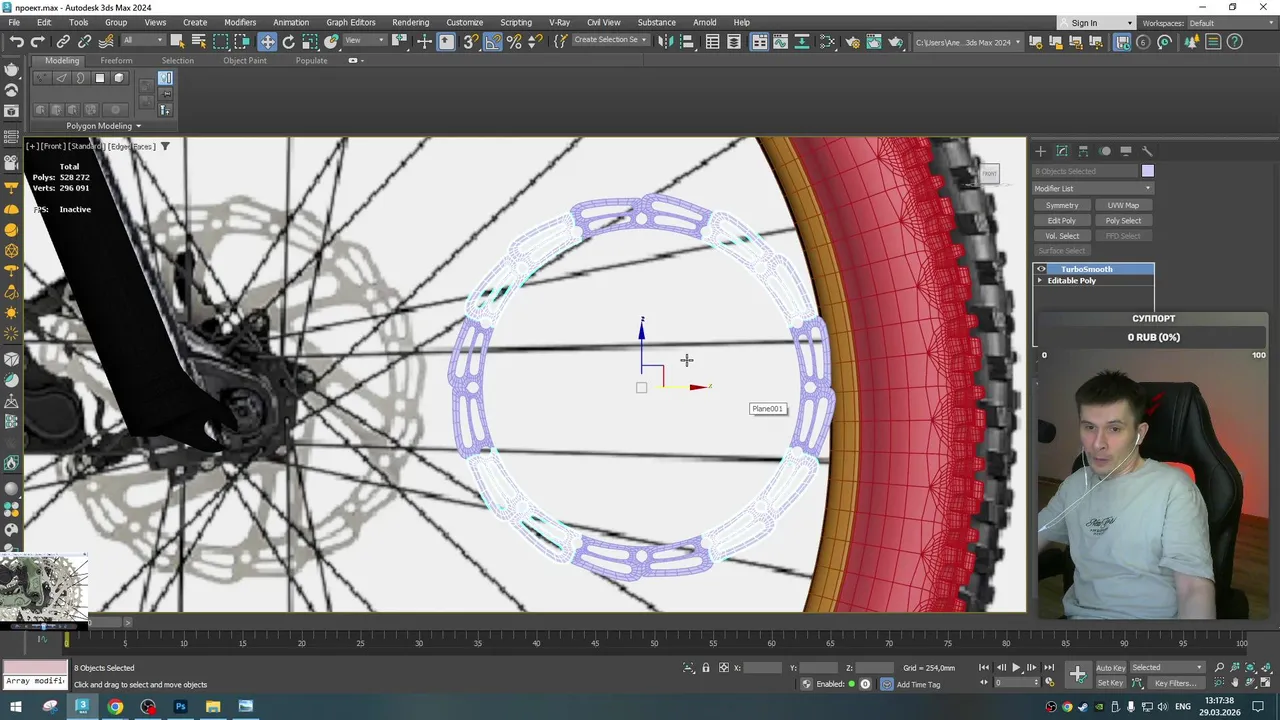Activate the Select and Link tool
This screenshot has height=720, width=1280.
(62, 41)
